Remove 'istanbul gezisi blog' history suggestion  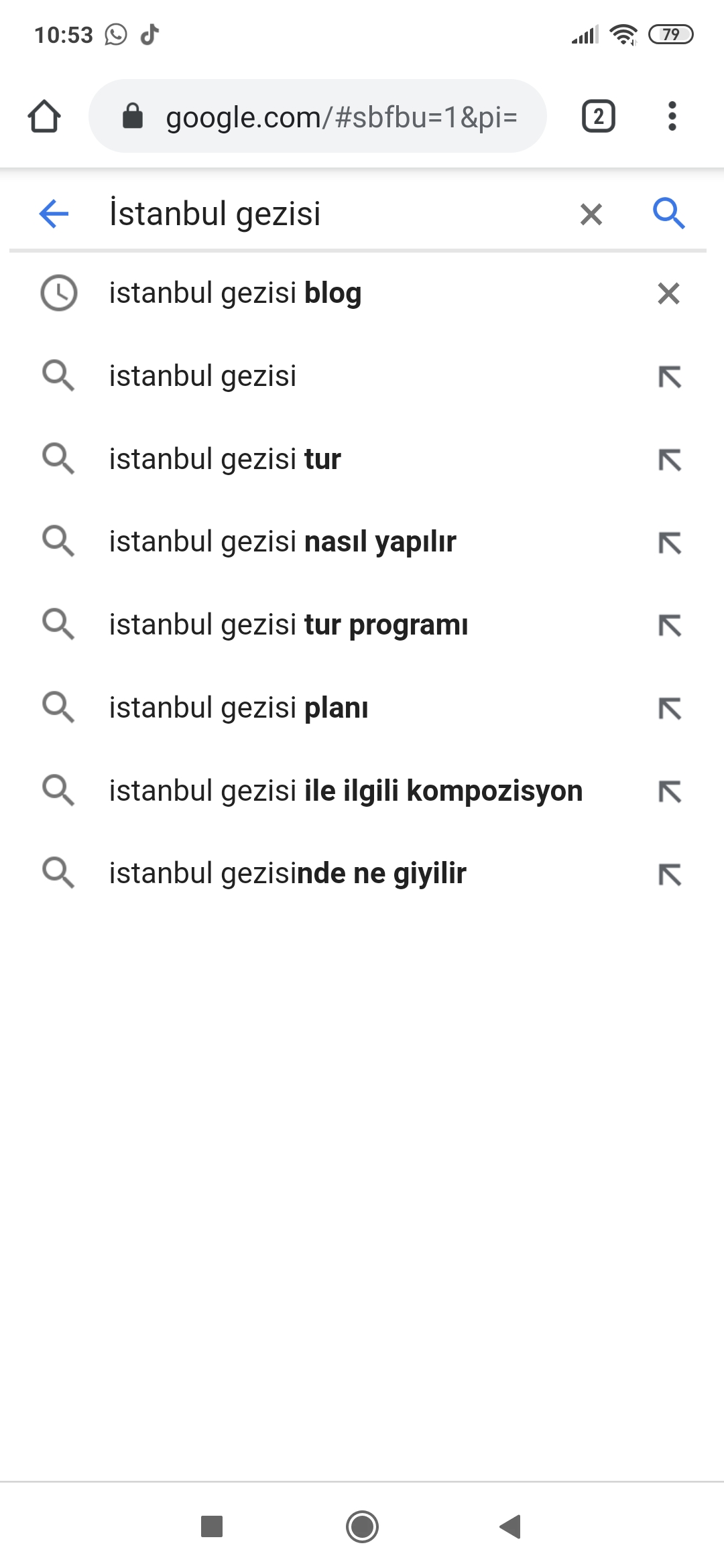(669, 293)
